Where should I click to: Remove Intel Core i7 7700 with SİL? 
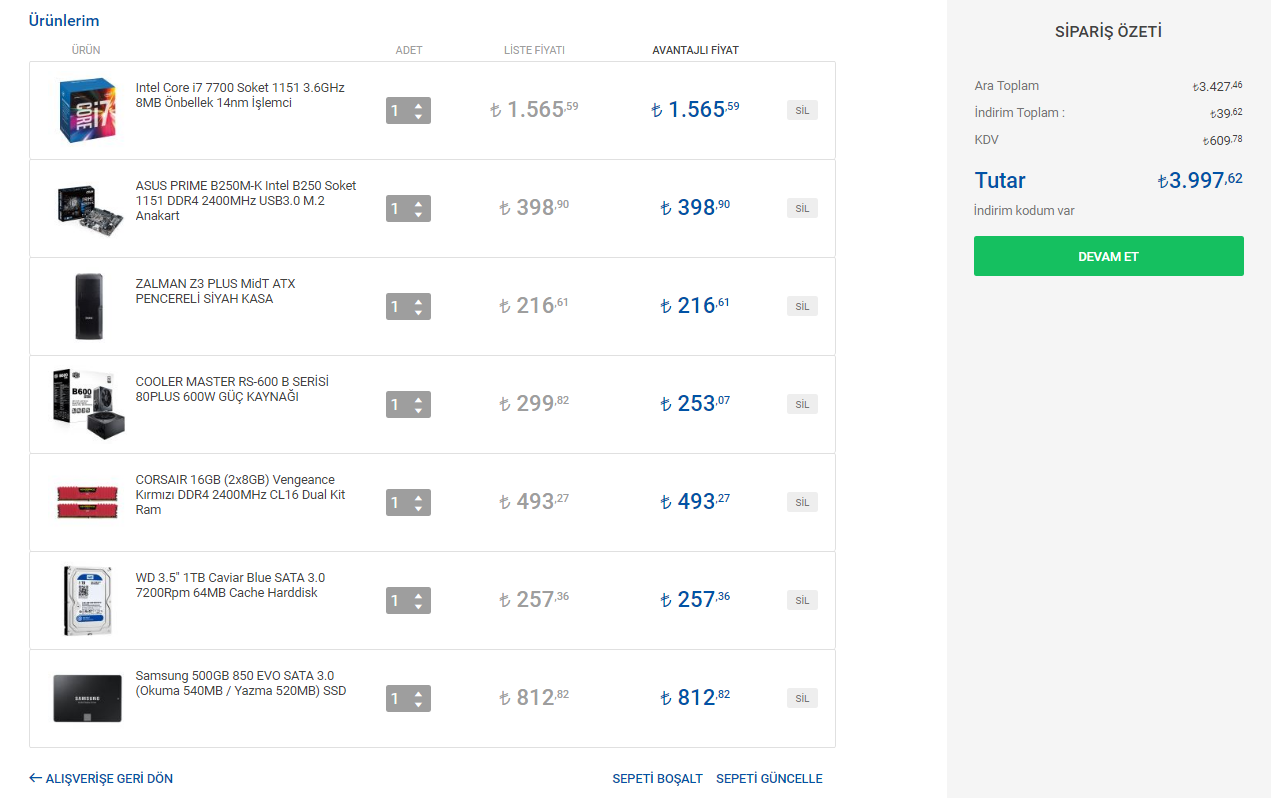[x=802, y=110]
